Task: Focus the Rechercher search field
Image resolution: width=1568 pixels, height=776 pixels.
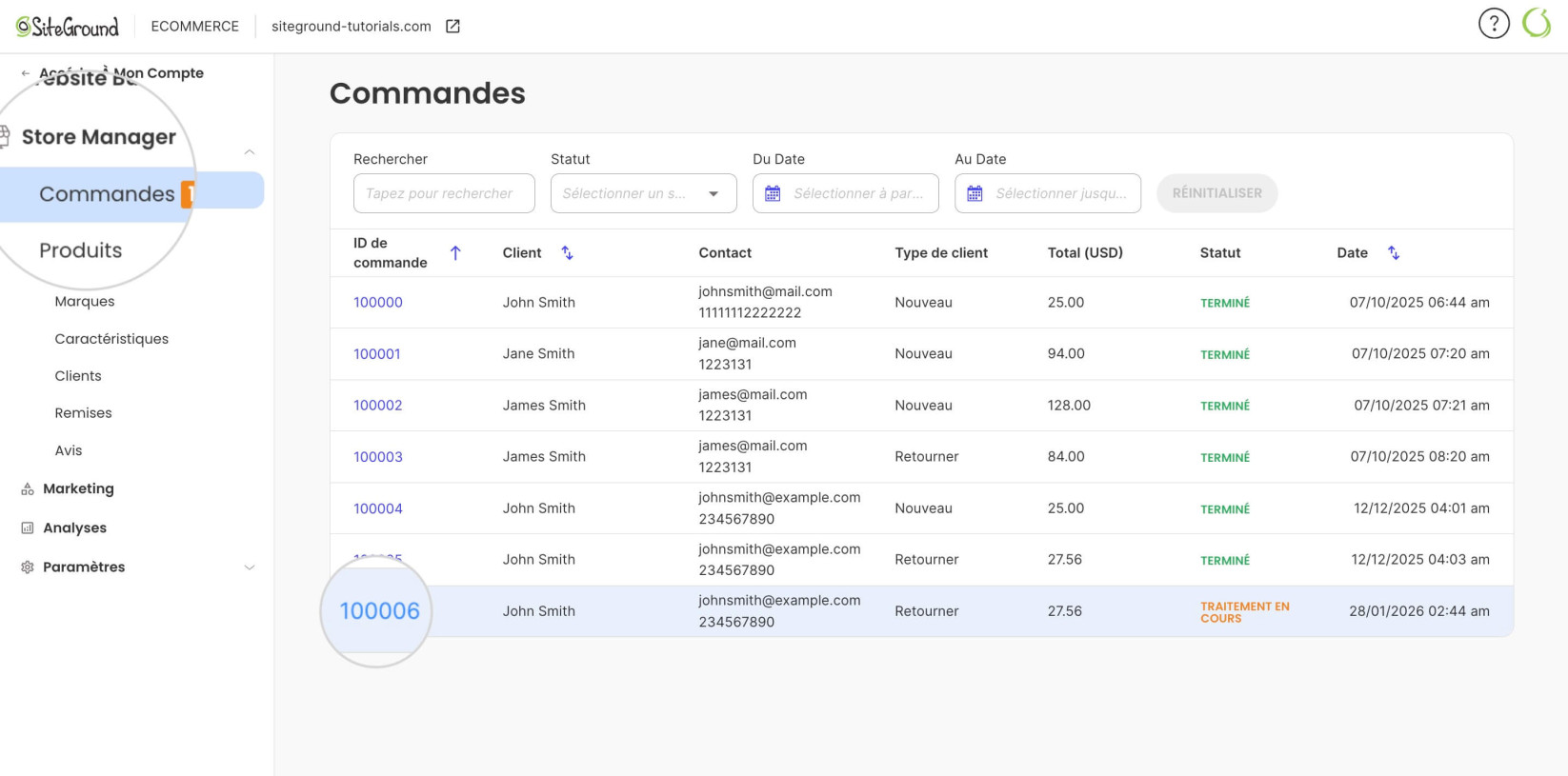Action: tap(443, 193)
